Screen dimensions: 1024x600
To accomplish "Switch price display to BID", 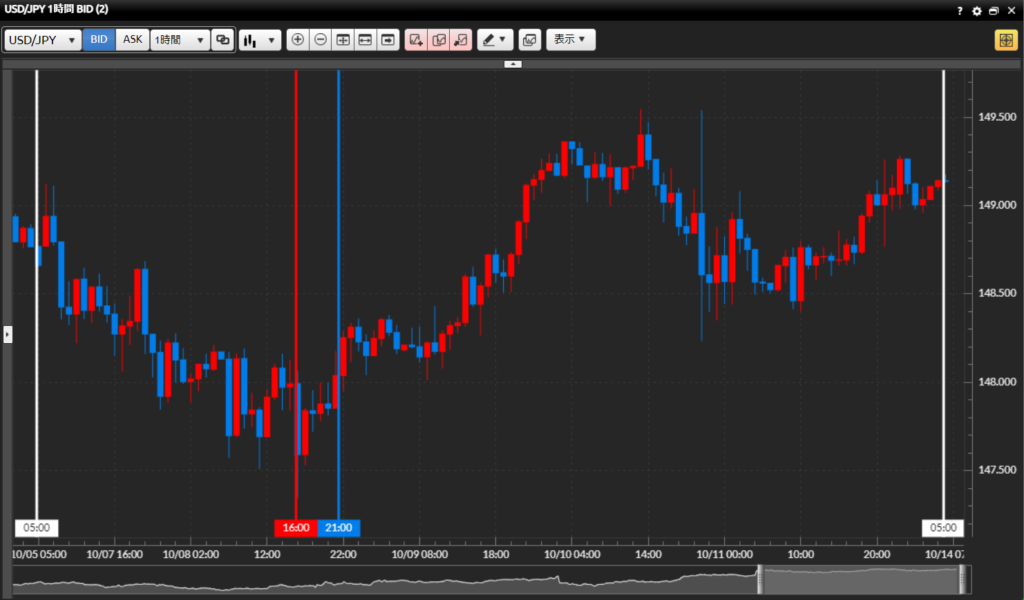I will coord(99,40).
